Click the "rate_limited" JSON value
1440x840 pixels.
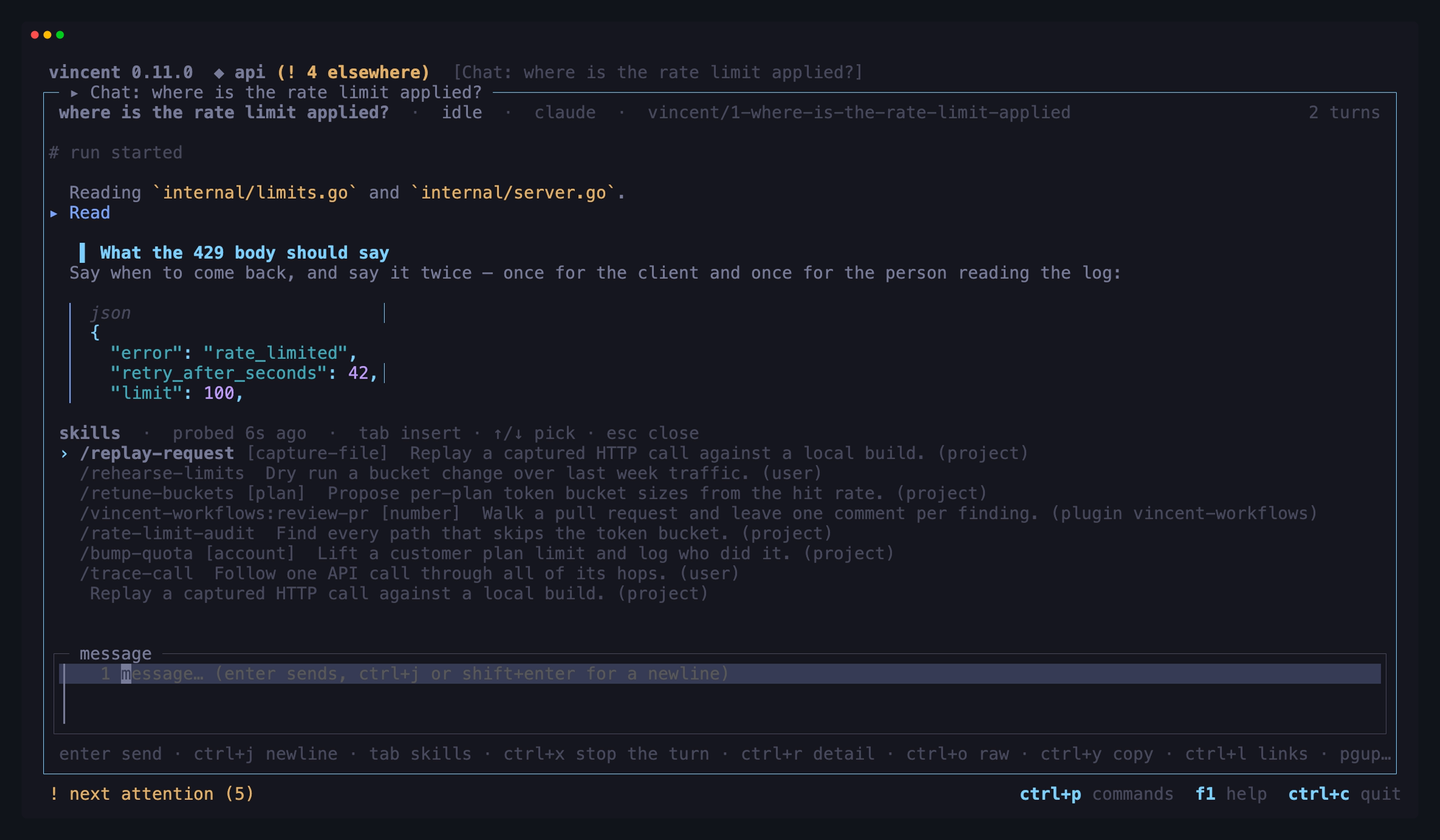pos(275,353)
